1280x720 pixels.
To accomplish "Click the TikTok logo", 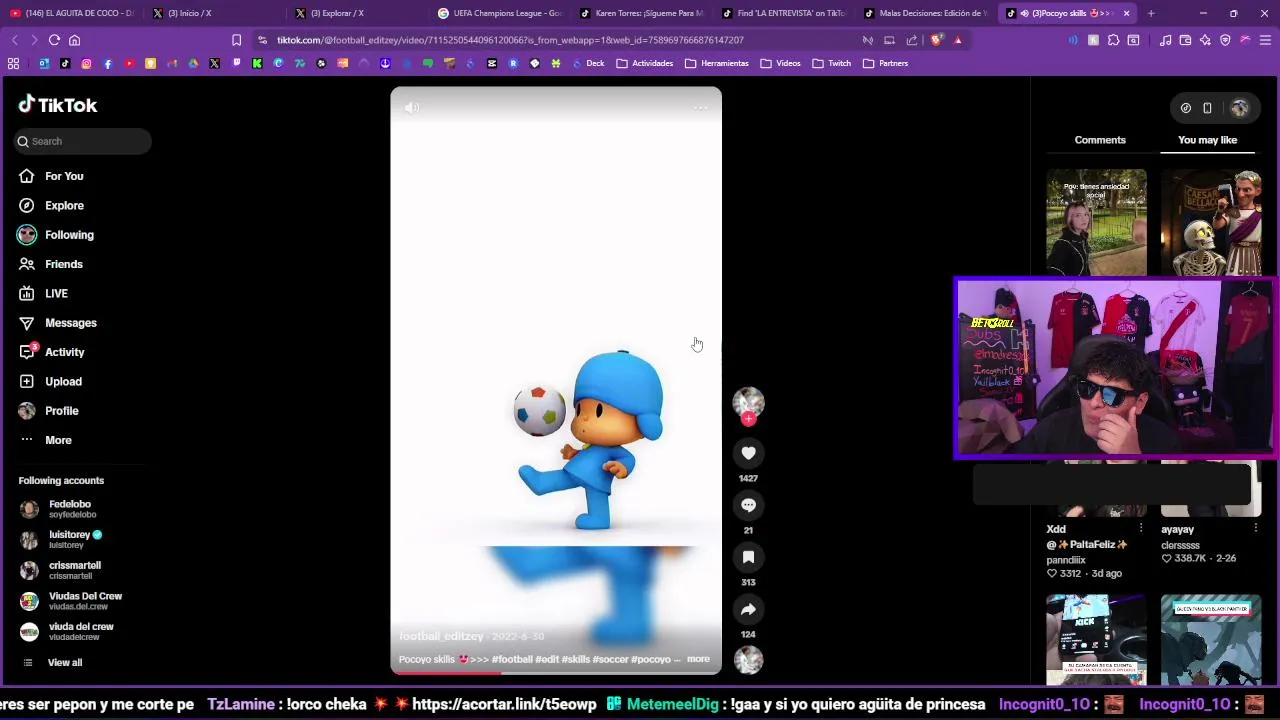I will [58, 105].
